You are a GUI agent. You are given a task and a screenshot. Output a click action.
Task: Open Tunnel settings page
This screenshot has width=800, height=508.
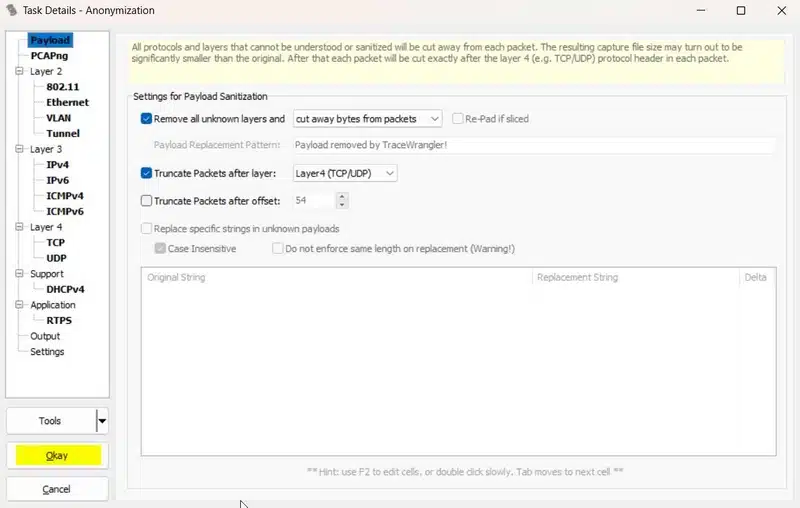click(63, 134)
